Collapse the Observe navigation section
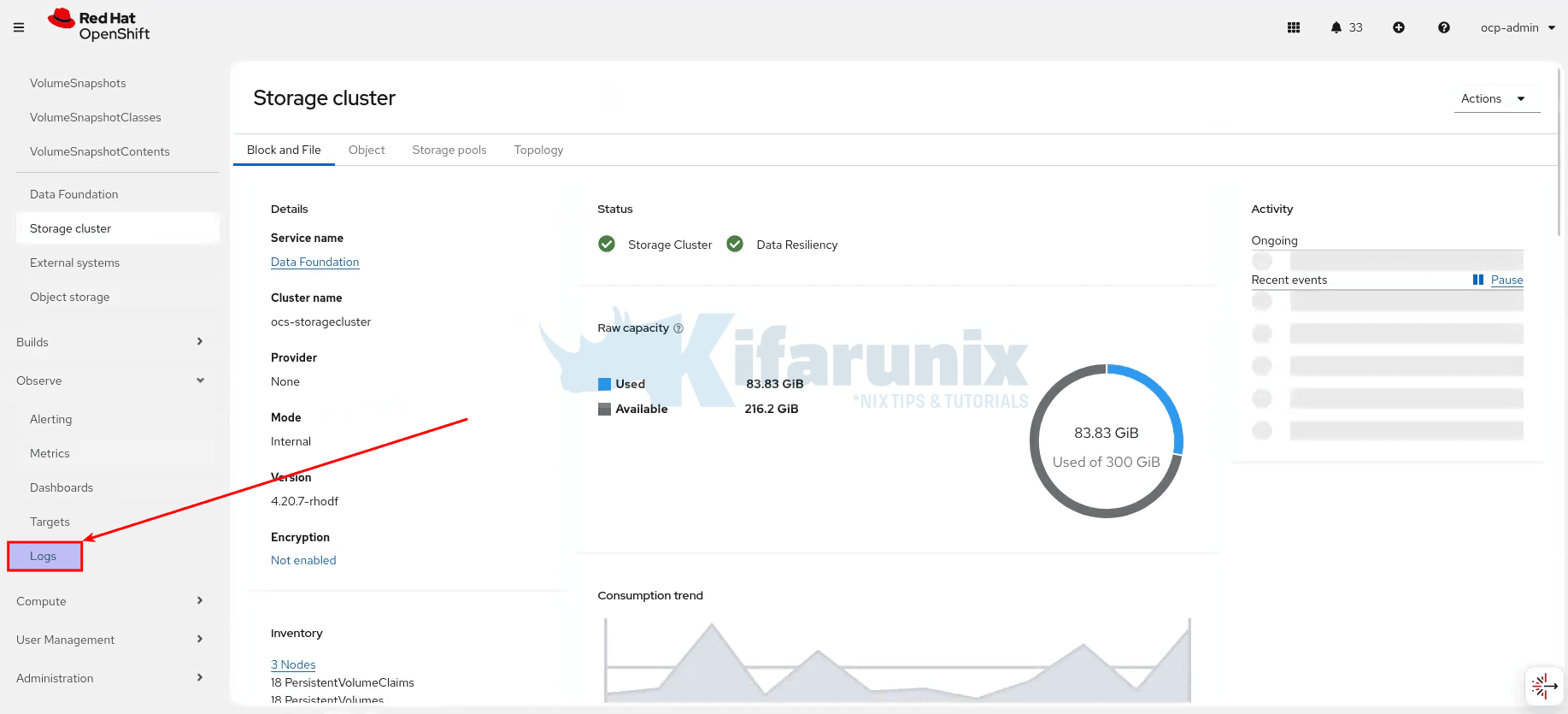 point(109,381)
